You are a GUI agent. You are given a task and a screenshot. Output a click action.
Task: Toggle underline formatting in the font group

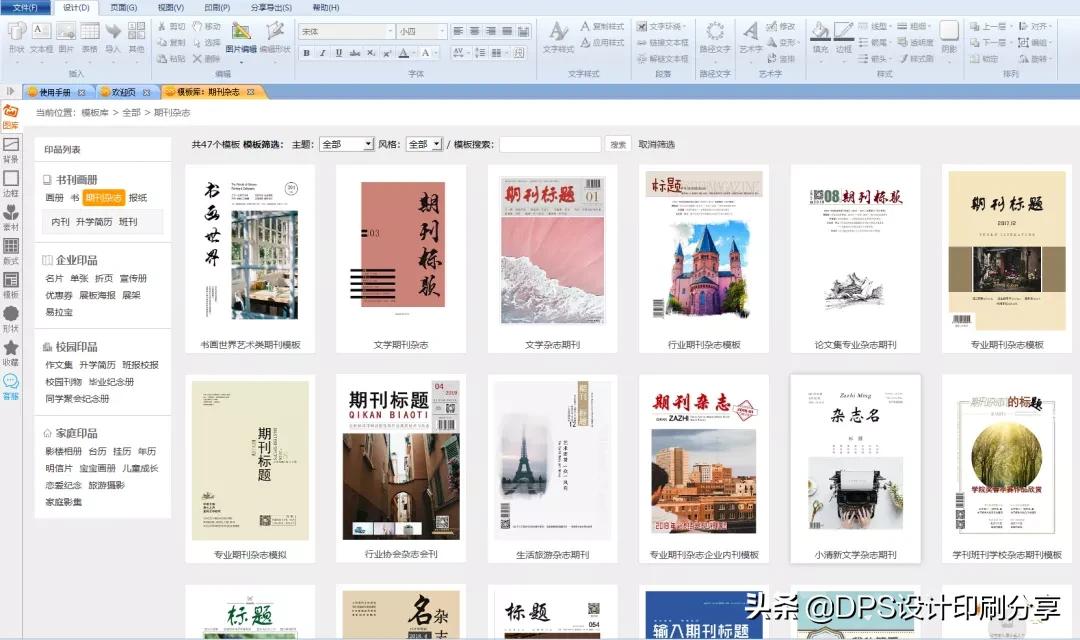click(338, 52)
